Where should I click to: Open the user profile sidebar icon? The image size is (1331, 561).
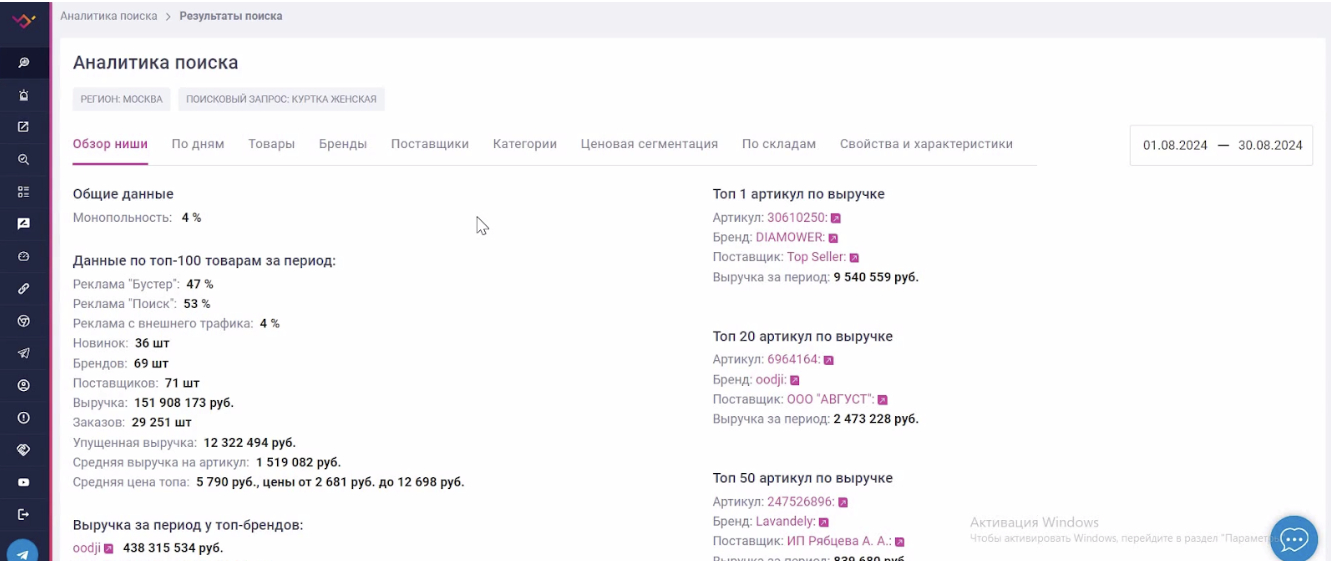23,385
